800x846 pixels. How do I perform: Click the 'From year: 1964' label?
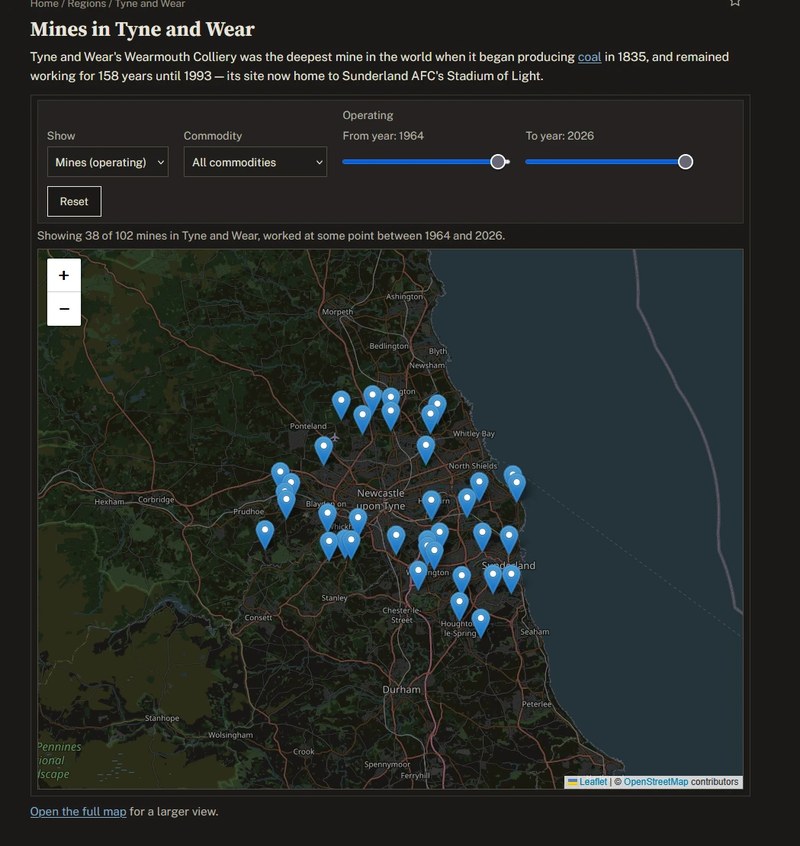[383, 136]
